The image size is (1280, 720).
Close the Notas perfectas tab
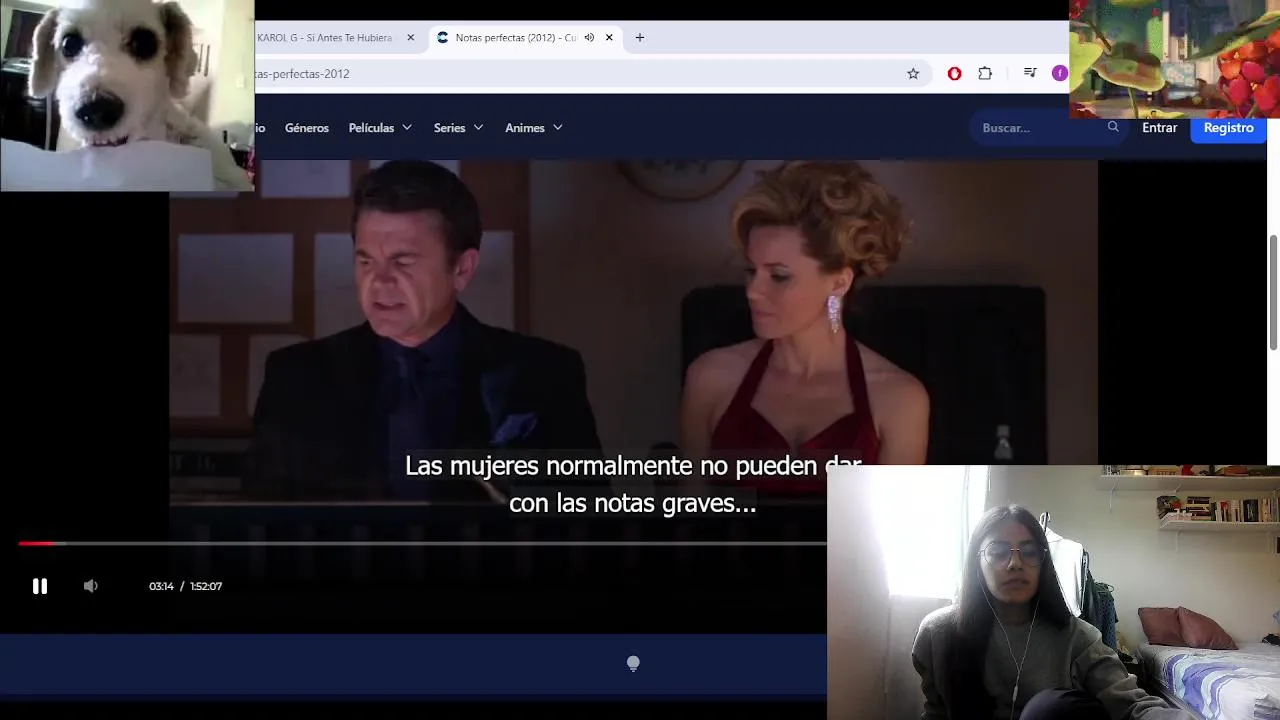[609, 38]
